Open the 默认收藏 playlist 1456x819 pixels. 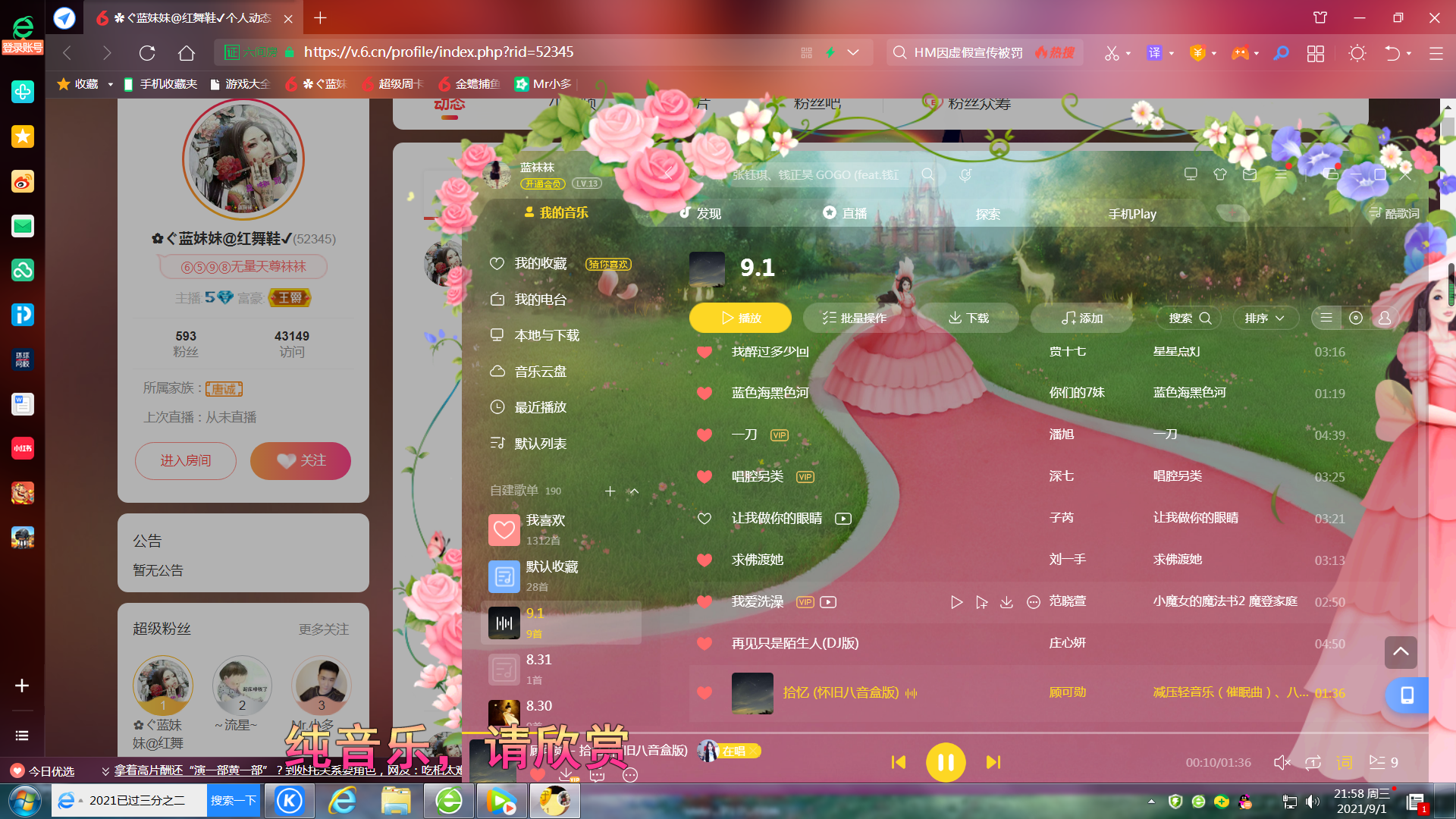pyautogui.click(x=561, y=576)
